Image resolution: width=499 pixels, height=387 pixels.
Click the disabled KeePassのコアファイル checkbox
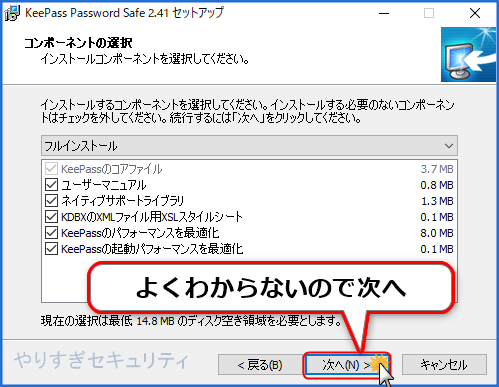[x=51, y=169]
